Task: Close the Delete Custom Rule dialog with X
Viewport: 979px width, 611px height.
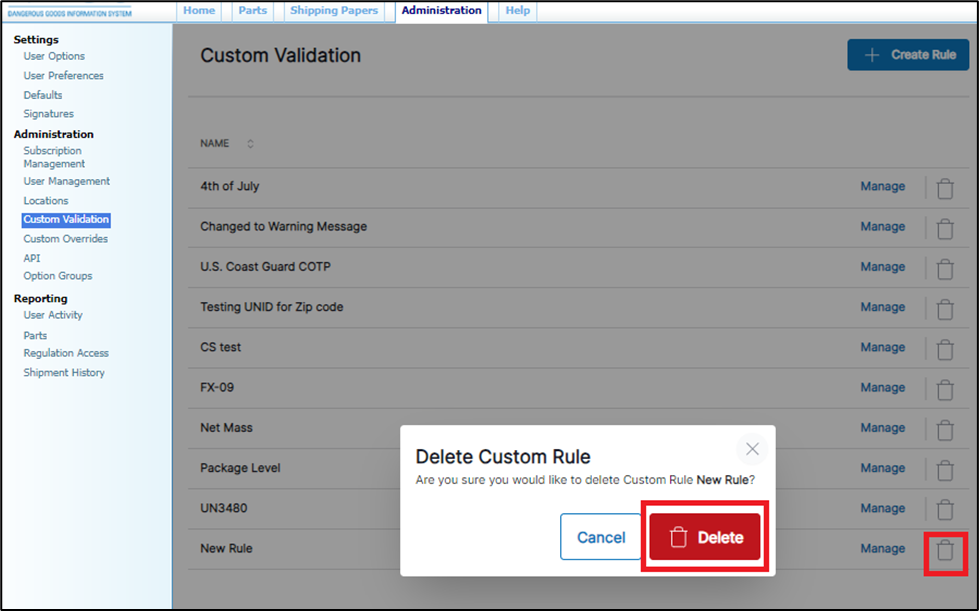Action: coord(752,450)
